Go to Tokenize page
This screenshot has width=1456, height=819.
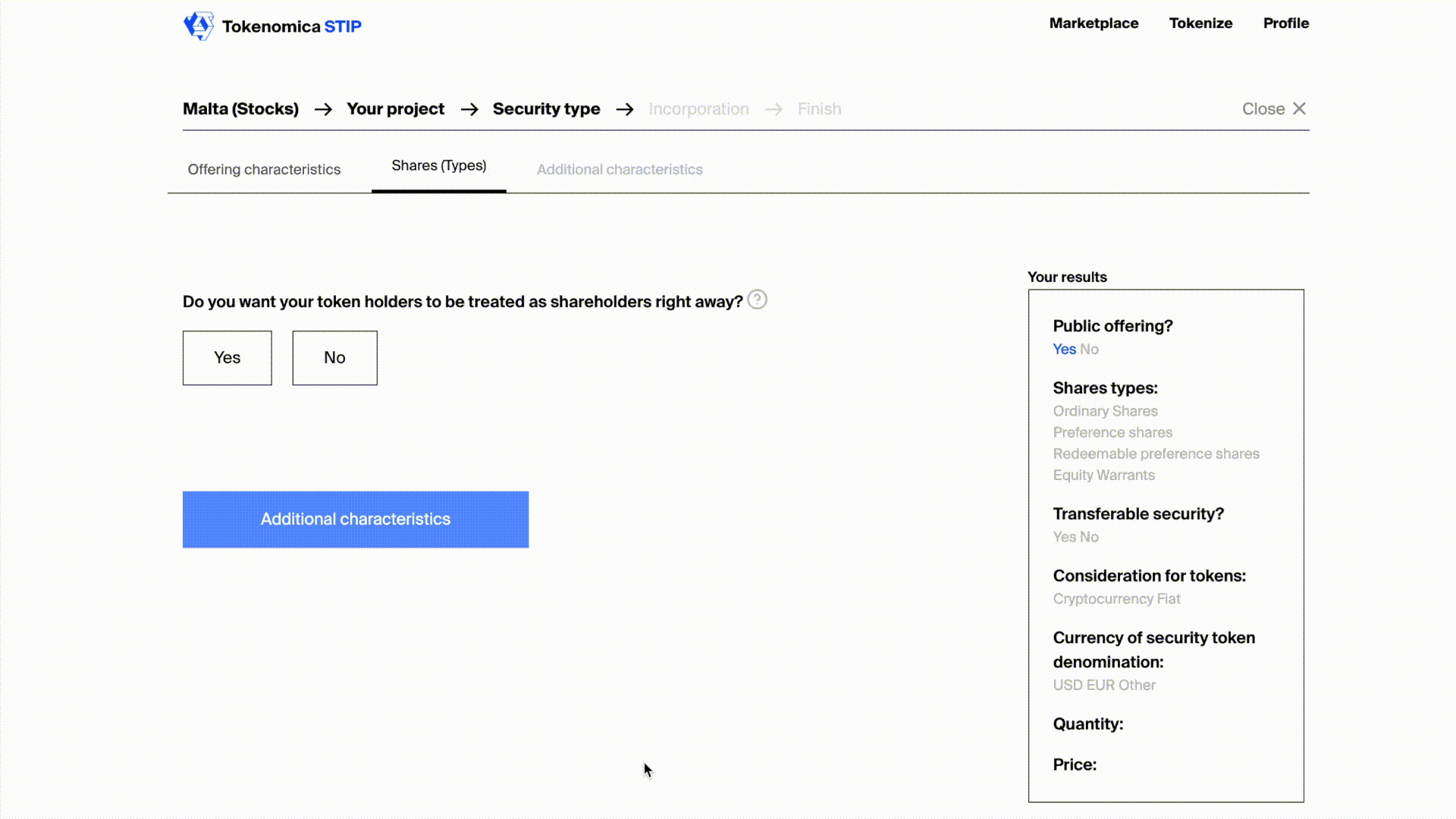[x=1200, y=23]
